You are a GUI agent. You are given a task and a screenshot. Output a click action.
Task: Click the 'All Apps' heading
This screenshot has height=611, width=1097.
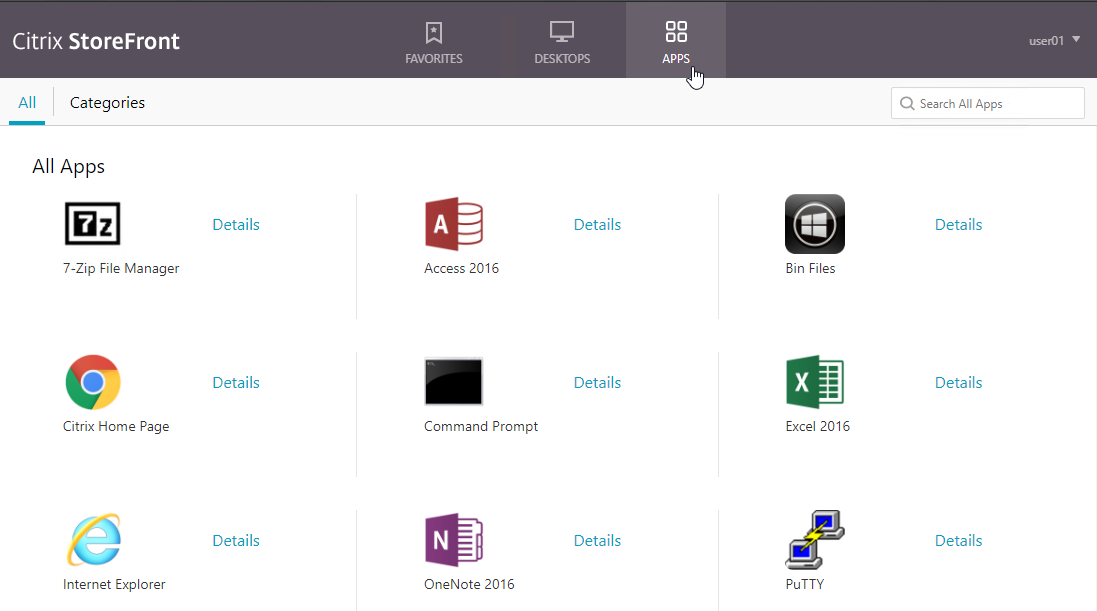tap(69, 167)
